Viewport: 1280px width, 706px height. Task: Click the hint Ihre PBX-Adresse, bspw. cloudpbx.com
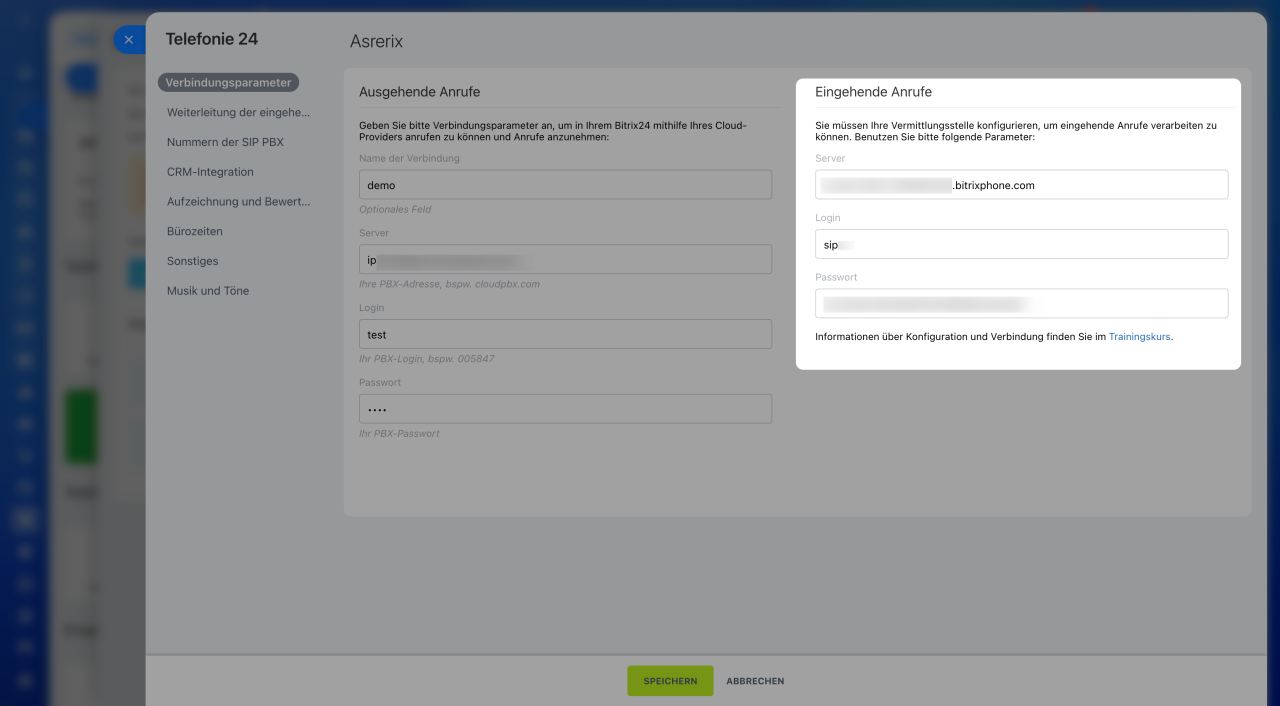[449, 284]
